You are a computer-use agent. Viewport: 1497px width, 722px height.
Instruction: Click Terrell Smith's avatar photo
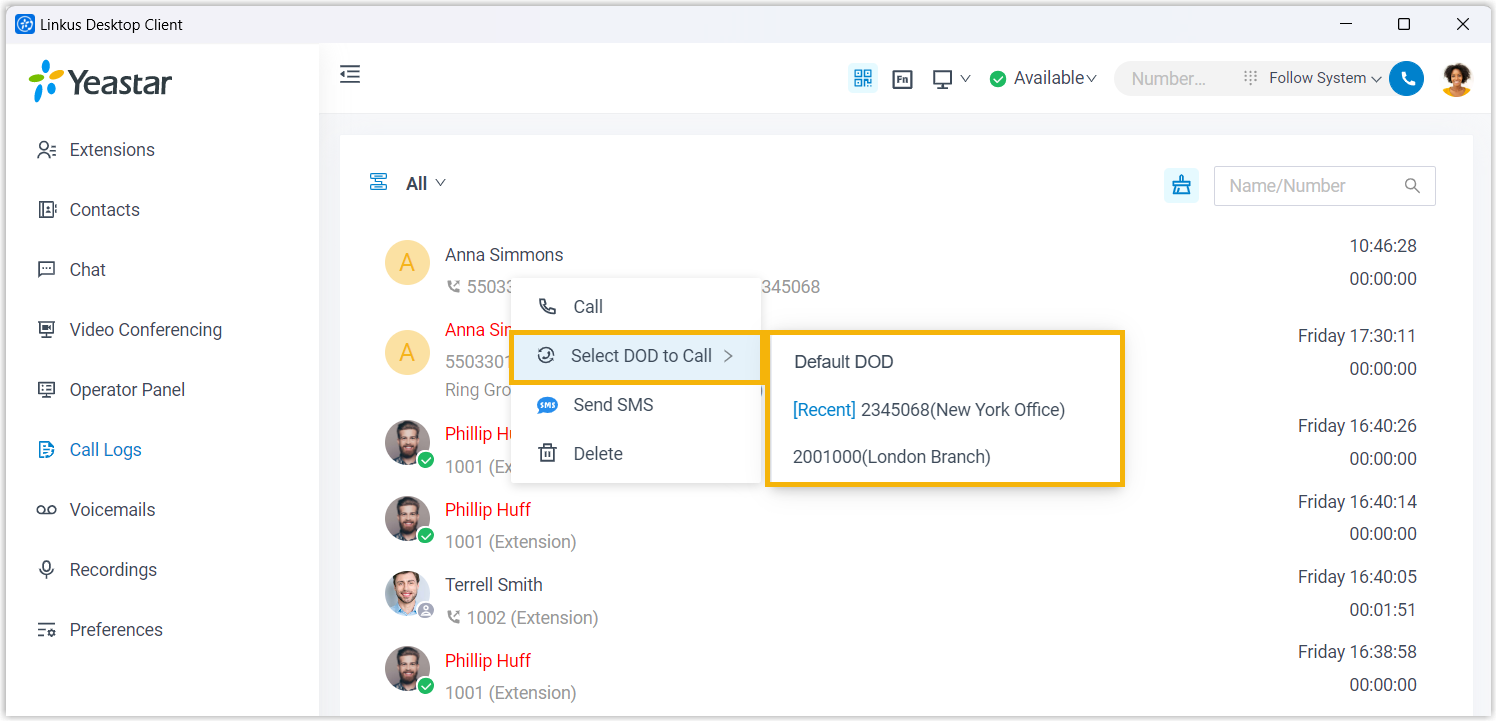pos(407,593)
